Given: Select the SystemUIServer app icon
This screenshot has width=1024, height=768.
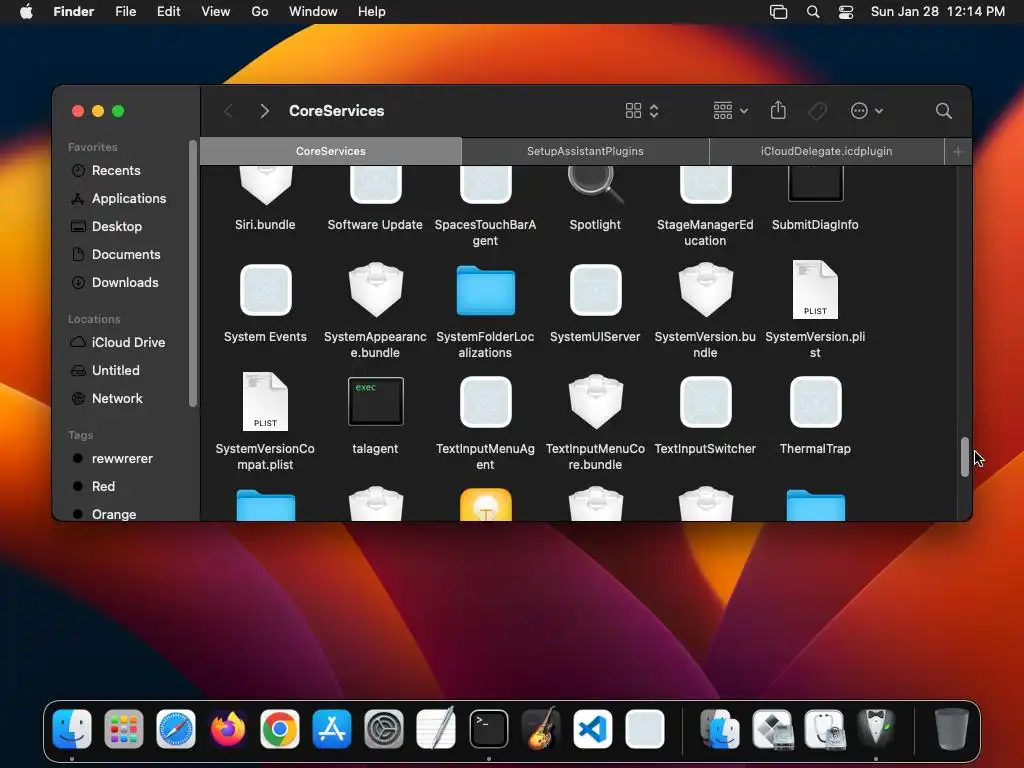Looking at the screenshot, I should (595, 290).
